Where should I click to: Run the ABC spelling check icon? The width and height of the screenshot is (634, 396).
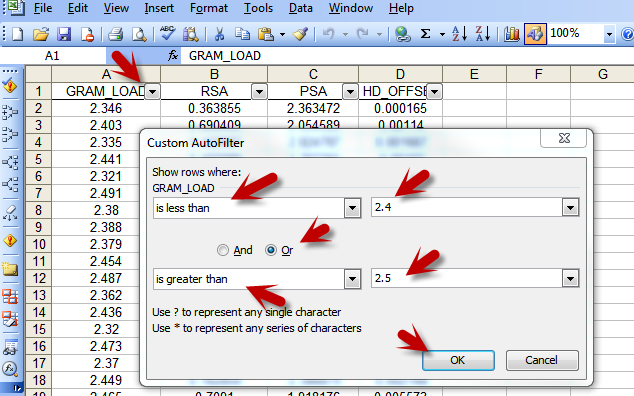coord(167,34)
